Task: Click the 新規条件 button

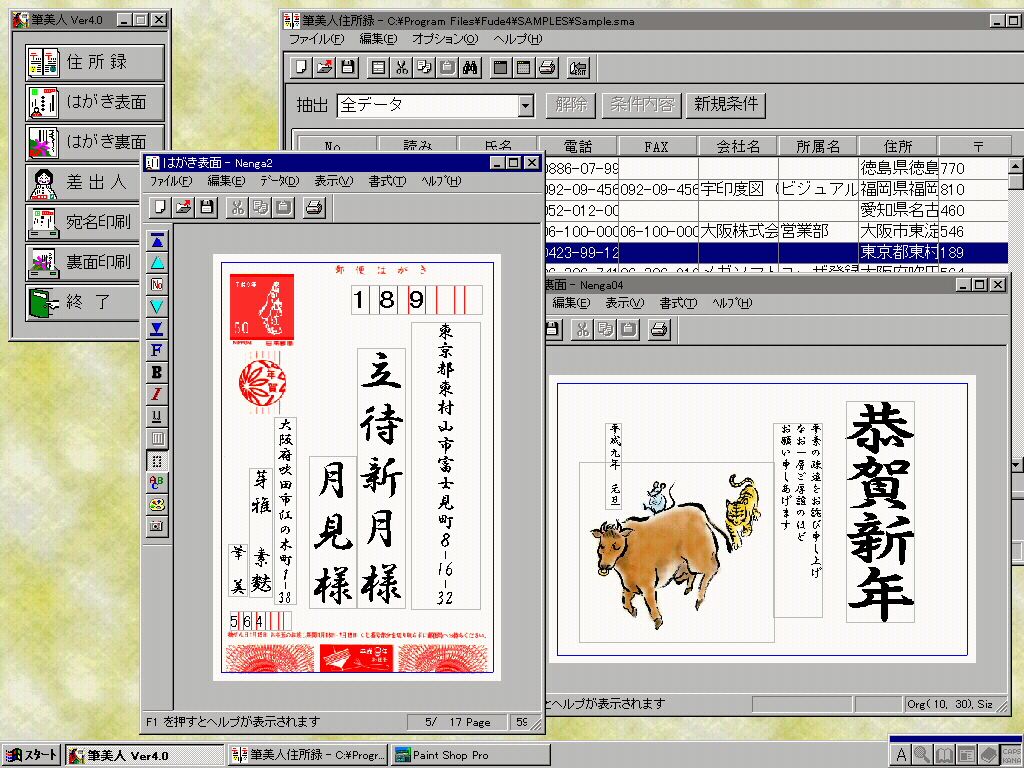Action: tap(726, 104)
